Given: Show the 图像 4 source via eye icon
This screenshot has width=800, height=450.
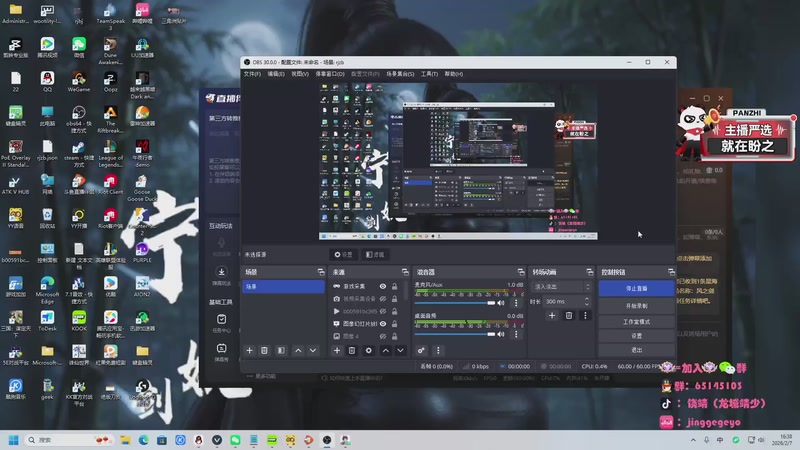Looking at the screenshot, I should (x=383, y=336).
